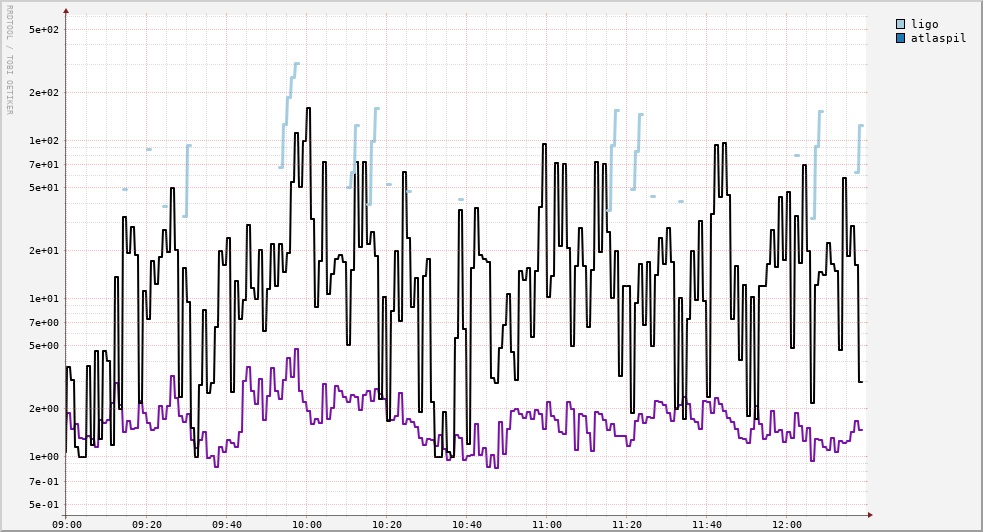Click the 5e+02 y-axis label
The height and width of the screenshot is (532, 983).
43,29
